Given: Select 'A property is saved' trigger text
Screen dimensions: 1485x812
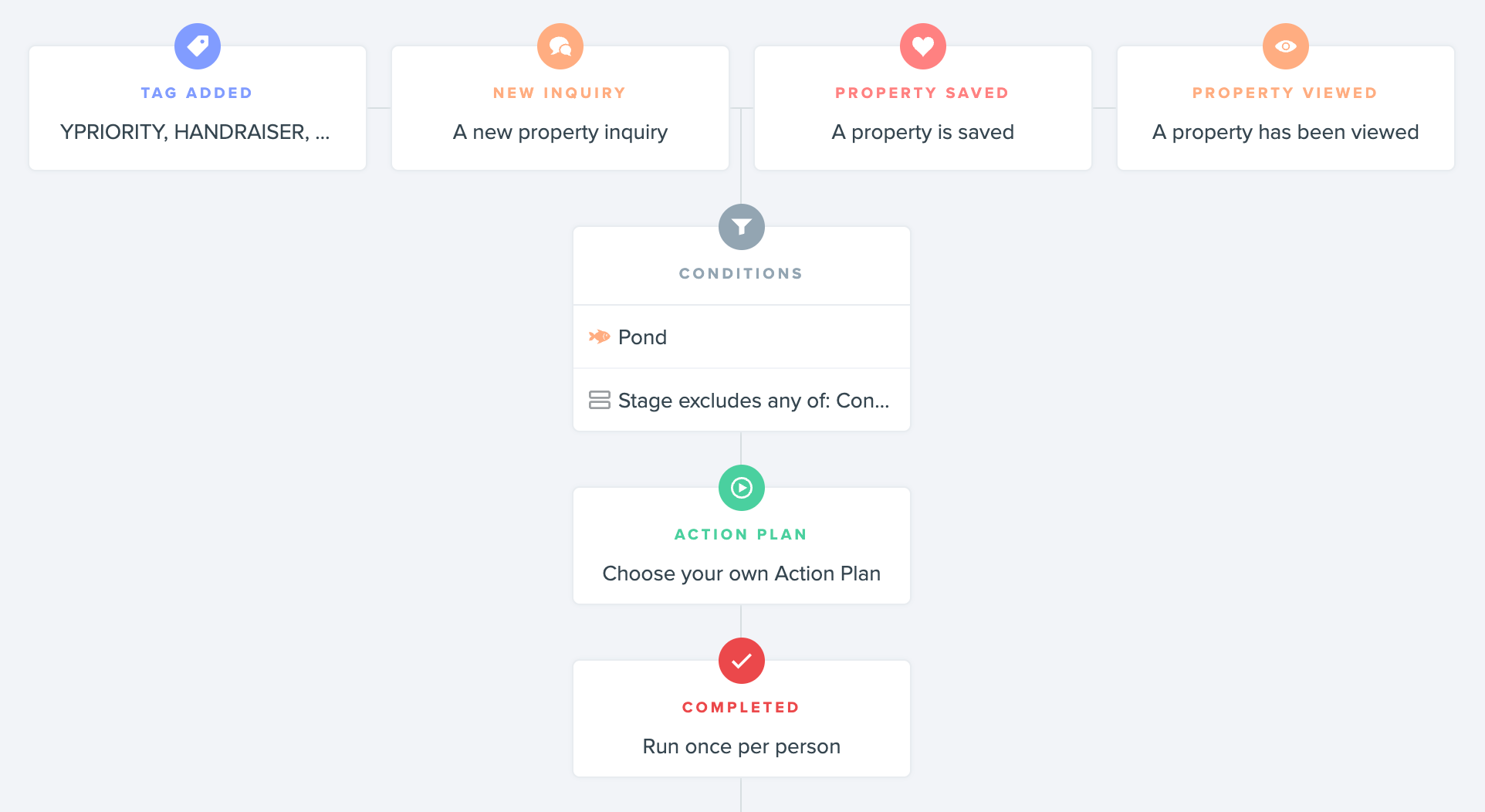Looking at the screenshot, I should tap(923, 132).
